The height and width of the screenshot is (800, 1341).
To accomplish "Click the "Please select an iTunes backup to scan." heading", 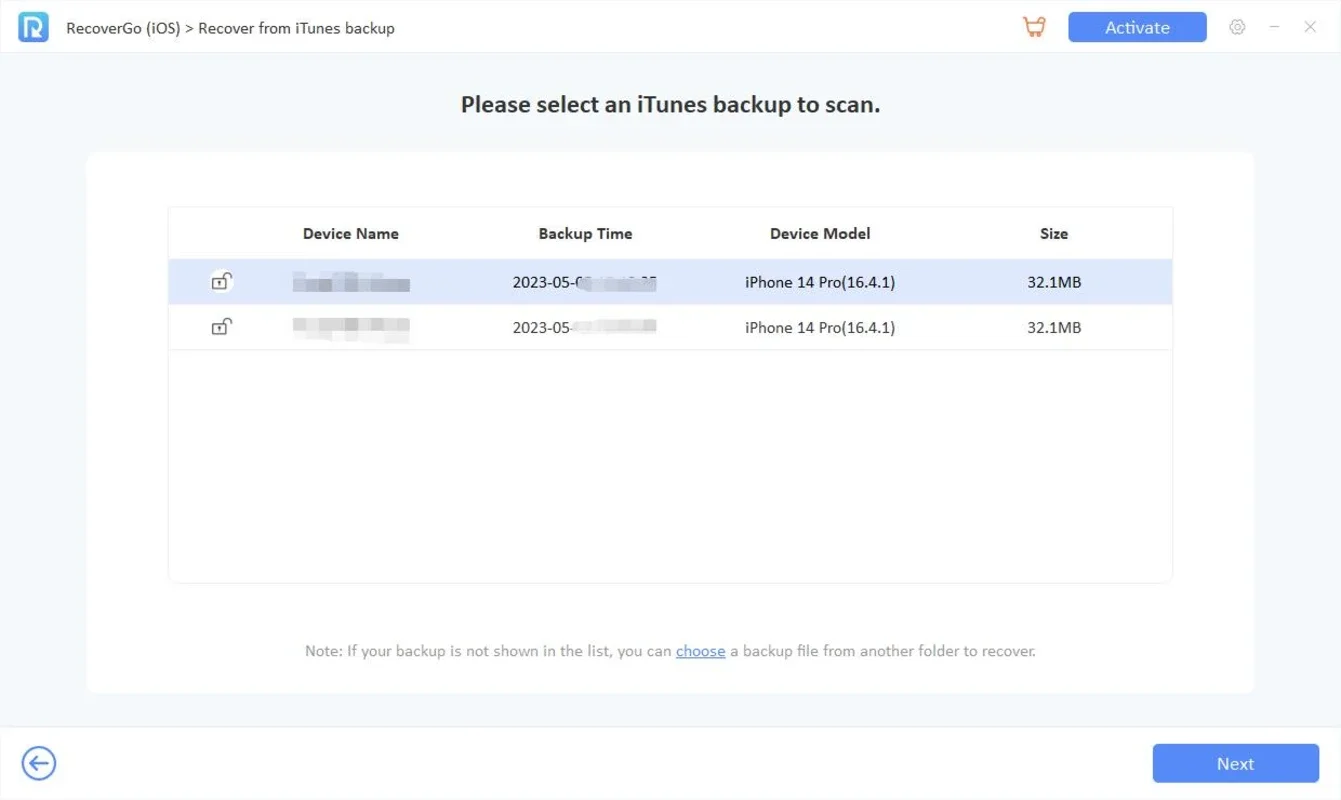I will point(670,104).
